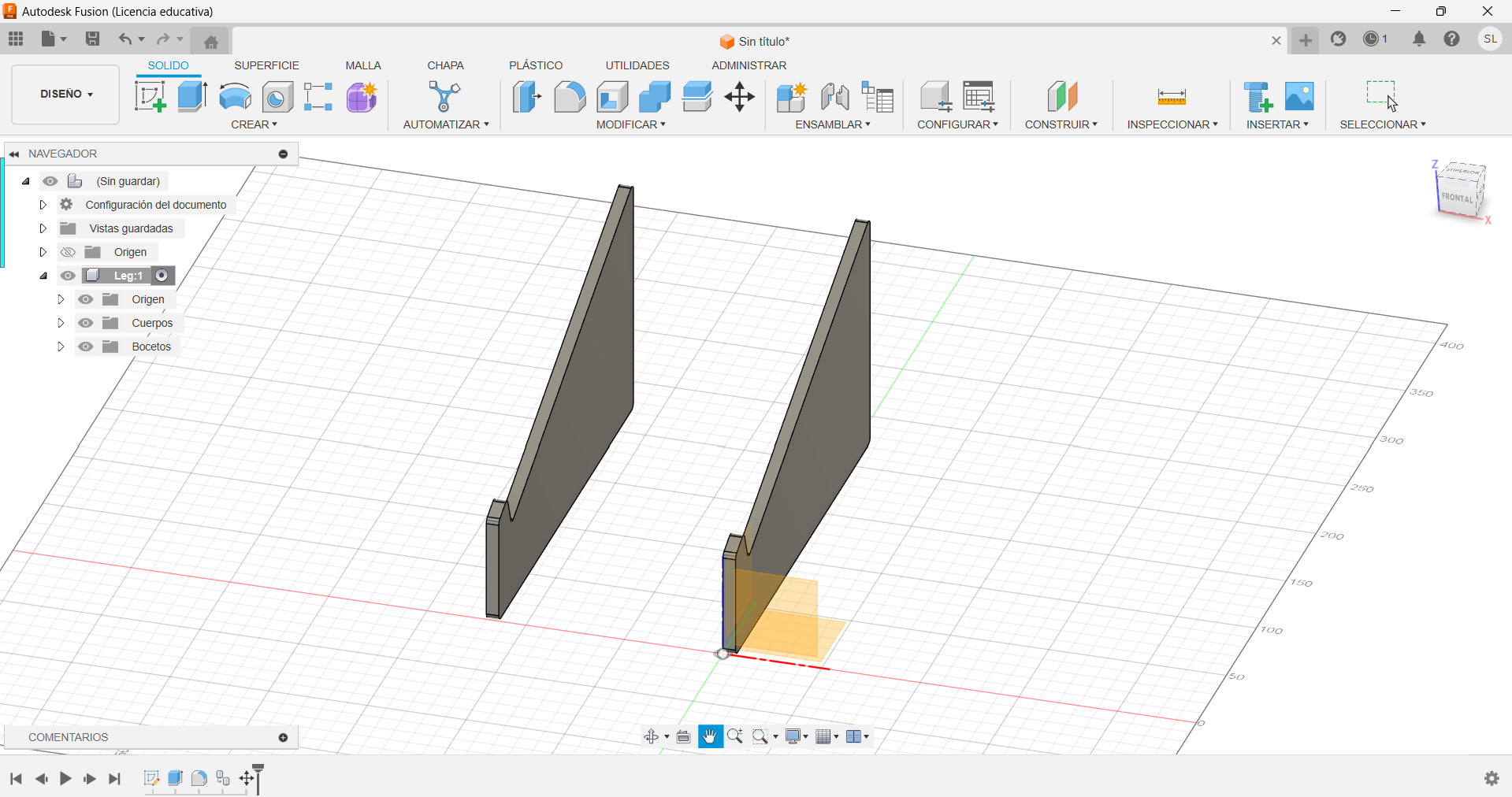Collapse the NAVEGADOR panel with minus button
This screenshot has height=797, width=1512.
[x=283, y=154]
